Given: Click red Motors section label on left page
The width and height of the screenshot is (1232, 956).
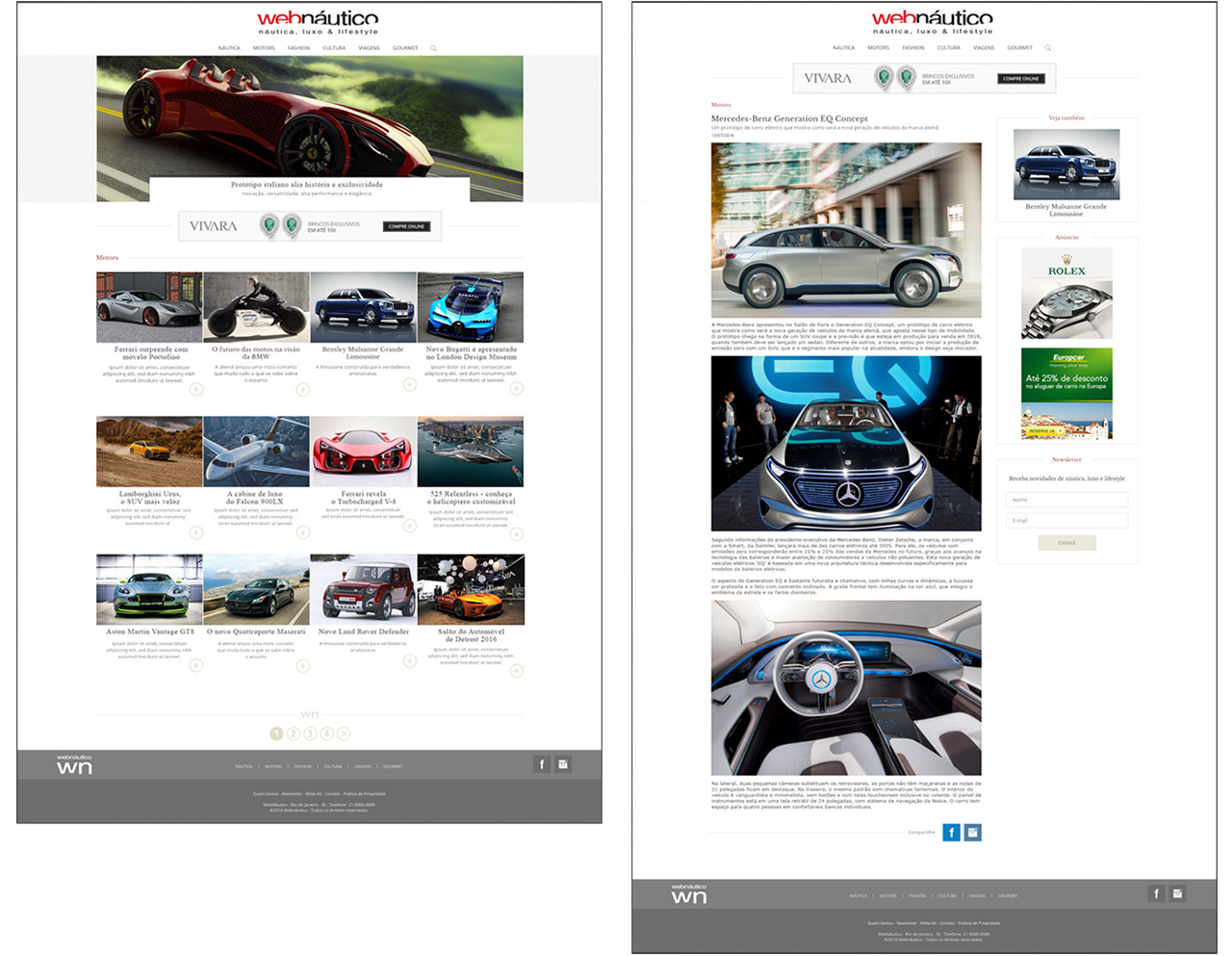Looking at the screenshot, I should pyautogui.click(x=107, y=257).
